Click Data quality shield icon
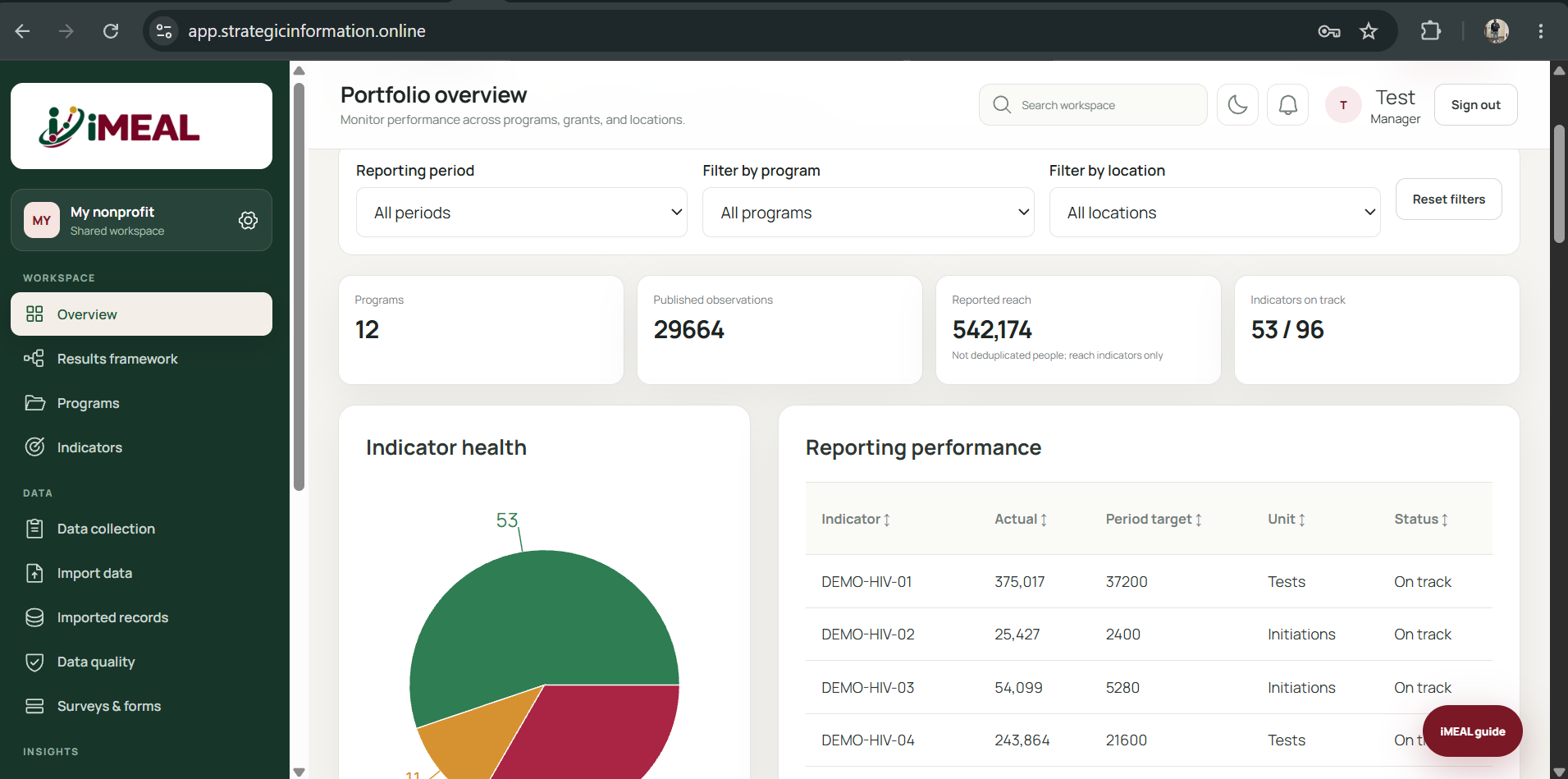1568x779 pixels. 34,662
